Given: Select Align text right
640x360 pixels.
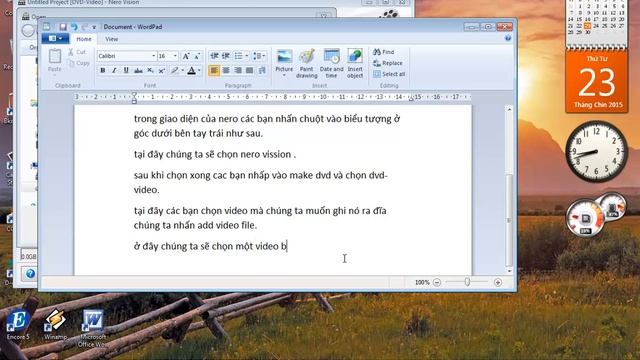Looking at the screenshot, I should (238, 71).
